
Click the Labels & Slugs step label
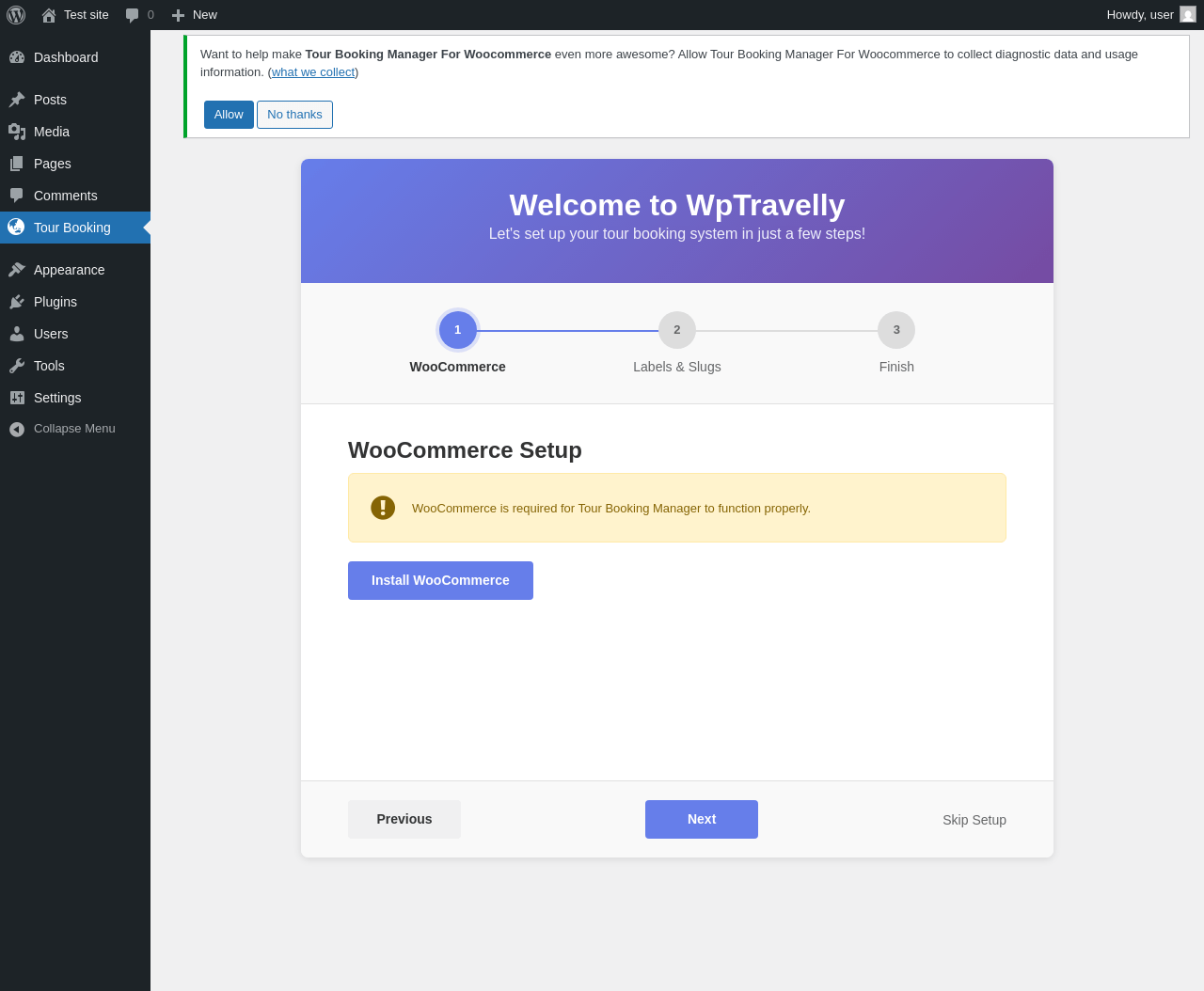(677, 367)
